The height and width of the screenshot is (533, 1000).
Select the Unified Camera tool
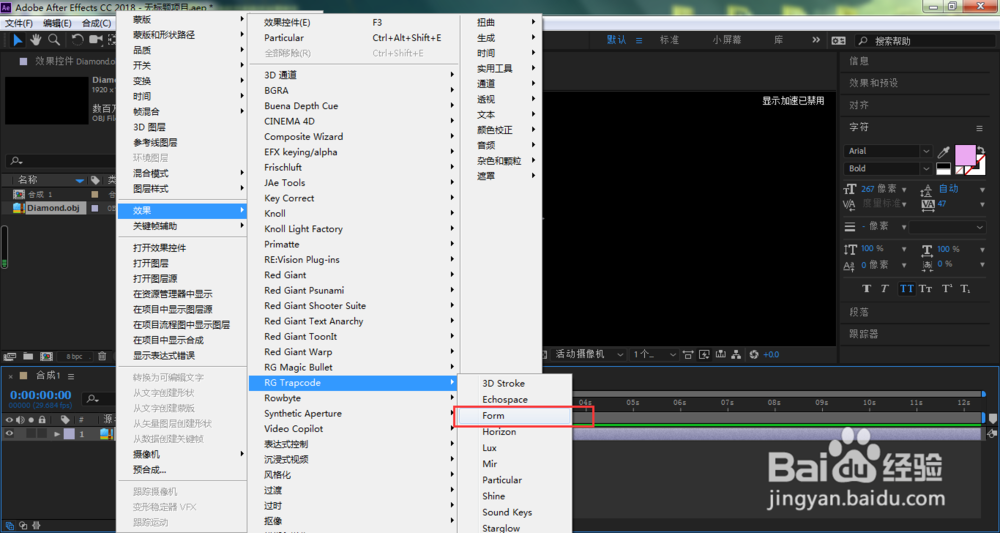click(96, 40)
